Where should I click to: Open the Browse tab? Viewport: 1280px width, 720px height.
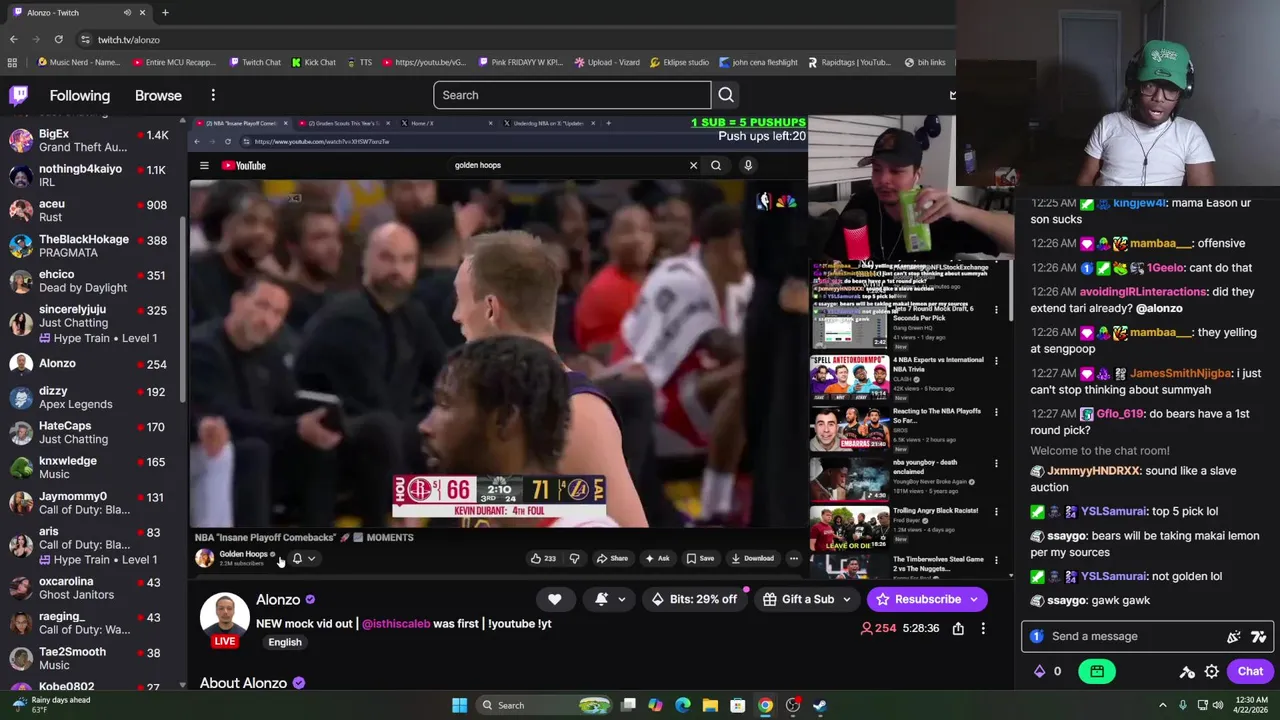click(158, 95)
